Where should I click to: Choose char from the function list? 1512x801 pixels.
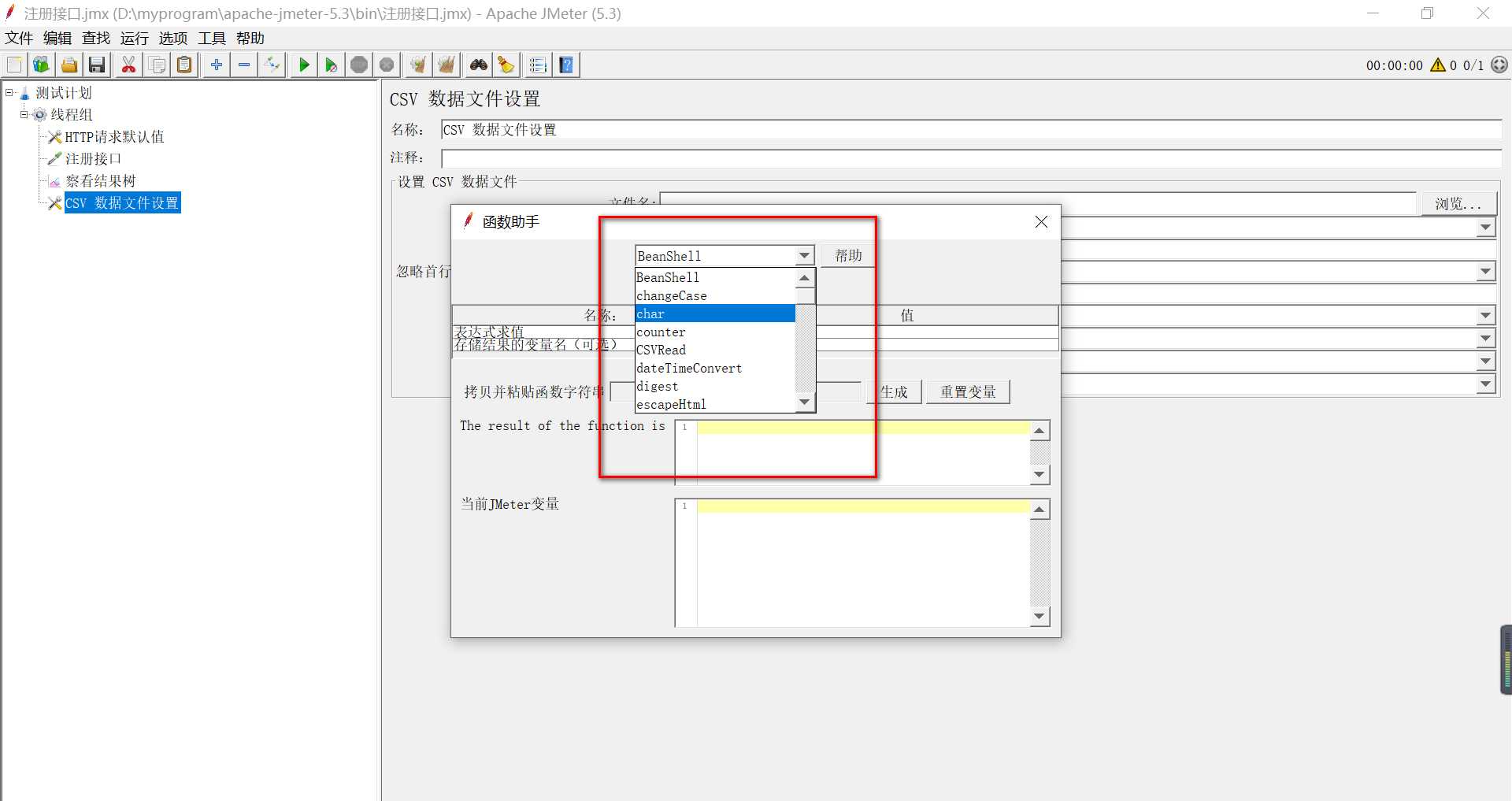click(715, 313)
